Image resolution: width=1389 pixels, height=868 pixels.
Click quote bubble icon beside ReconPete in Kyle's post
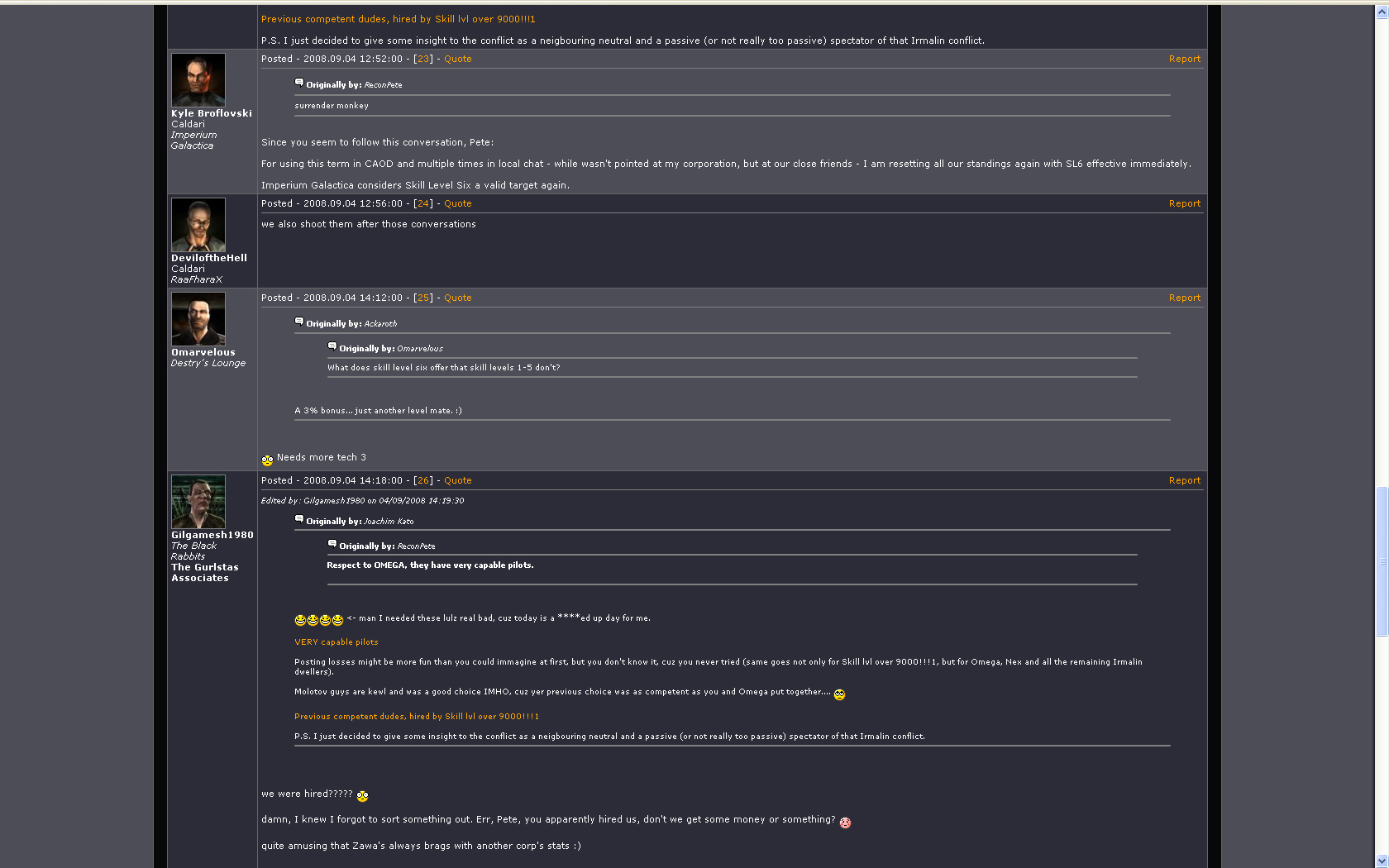coord(299,83)
